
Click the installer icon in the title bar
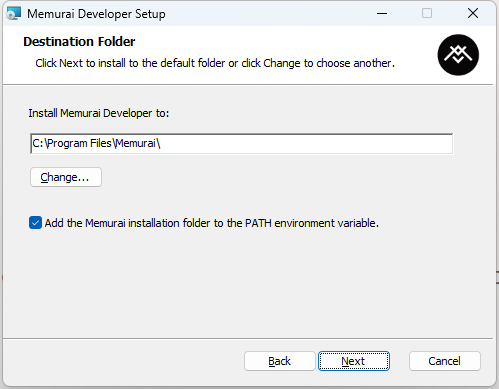(x=14, y=14)
